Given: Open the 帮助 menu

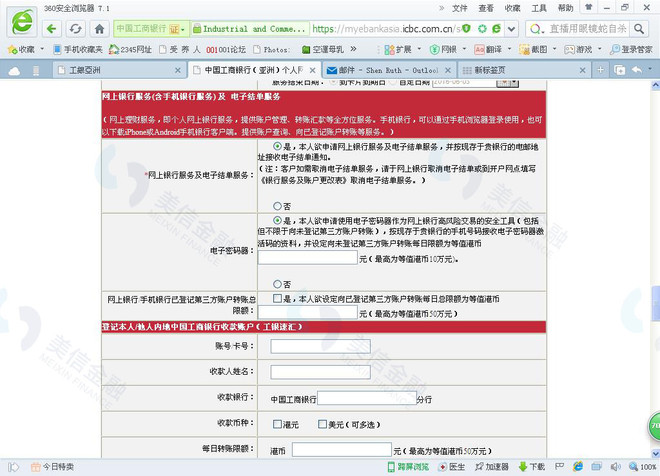Looking at the screenshot, I should 565,8.
